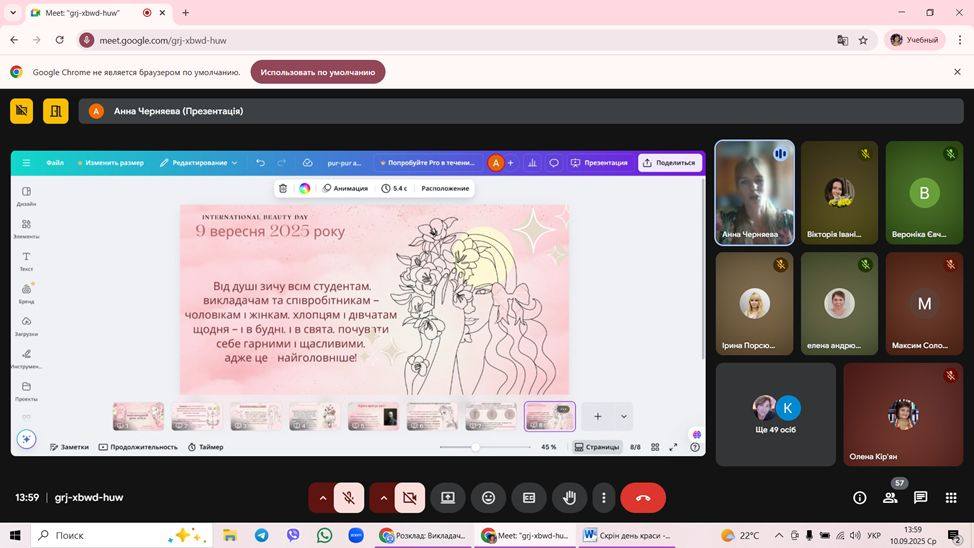Toggle the camera on/off button
The width and height of the screenshot is (974, 548).
click(x=409, y=497)
